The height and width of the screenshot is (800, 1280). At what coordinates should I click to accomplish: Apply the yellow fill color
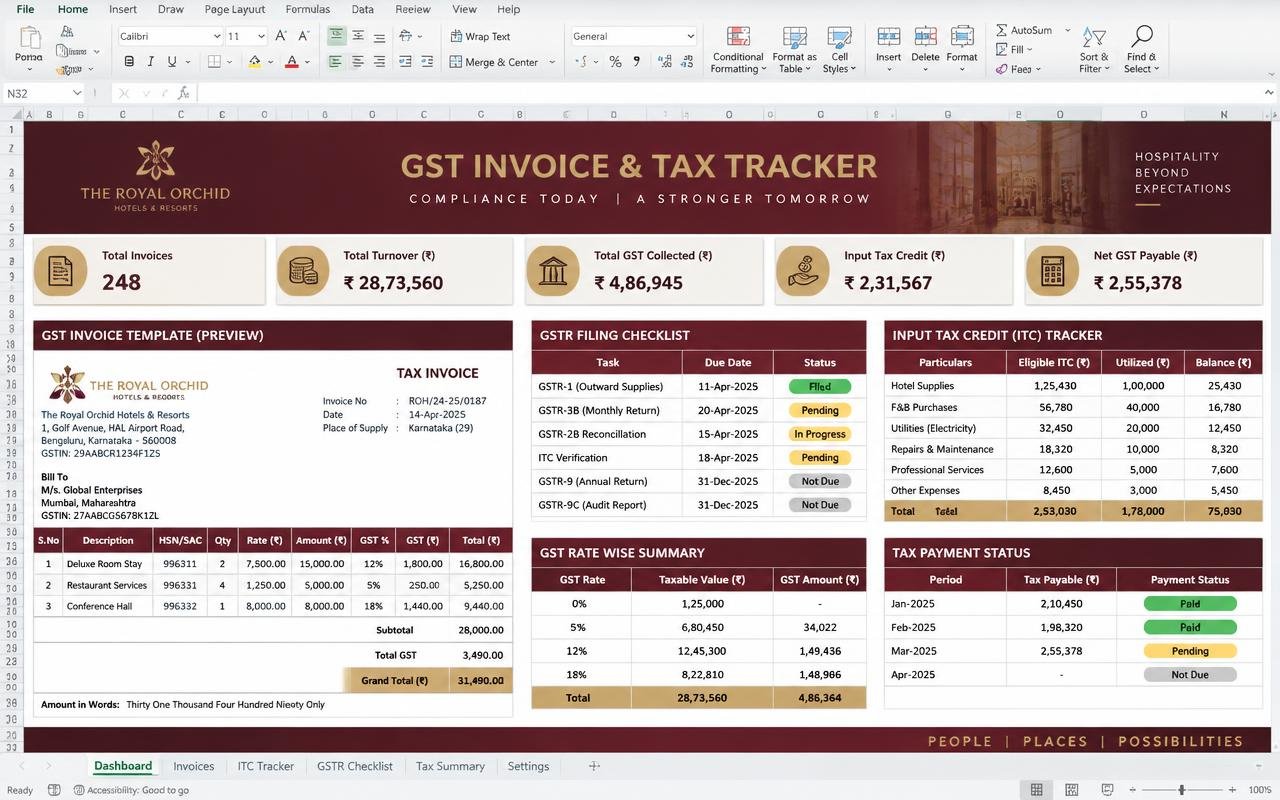point(255,62)
